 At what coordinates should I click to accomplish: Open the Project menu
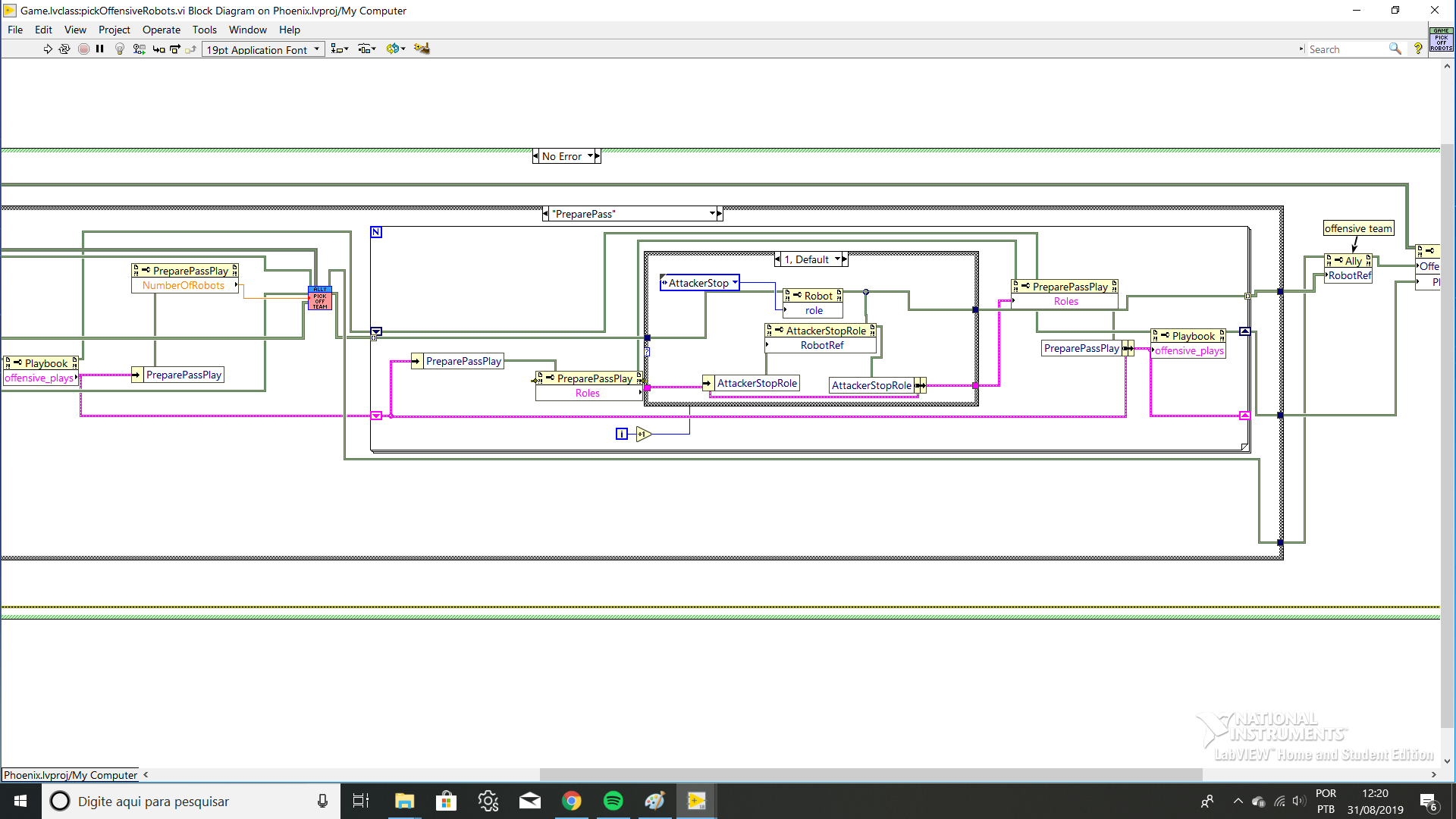click(115, 30)
